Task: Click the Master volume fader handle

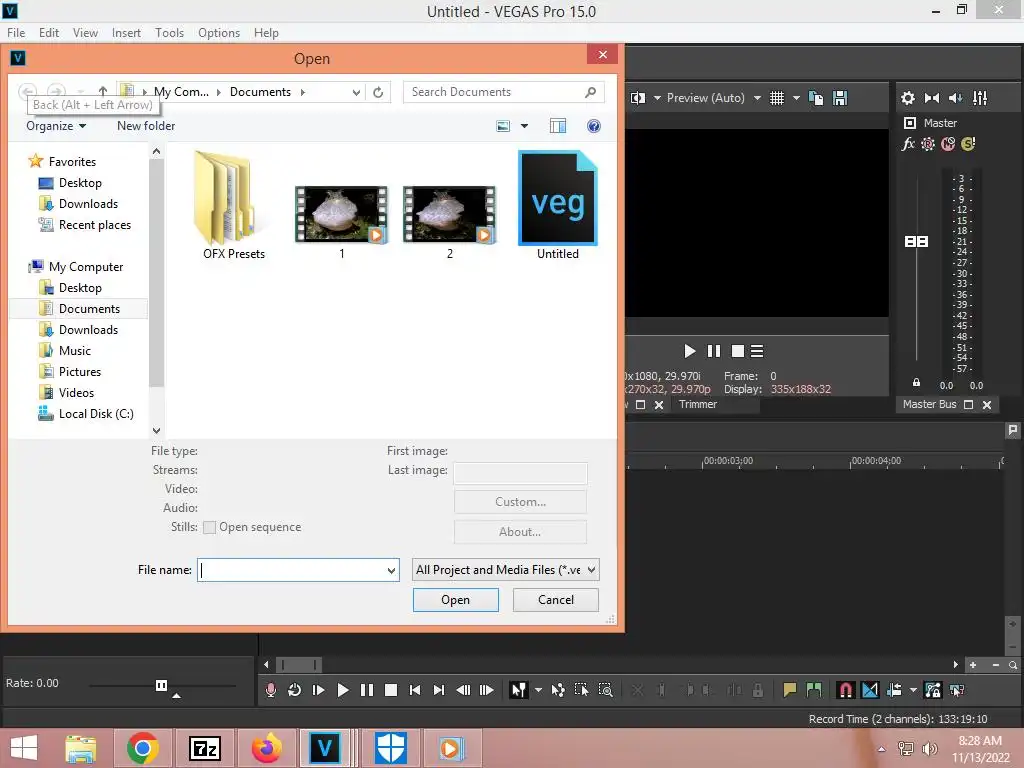Action: (x=916, y=242)
